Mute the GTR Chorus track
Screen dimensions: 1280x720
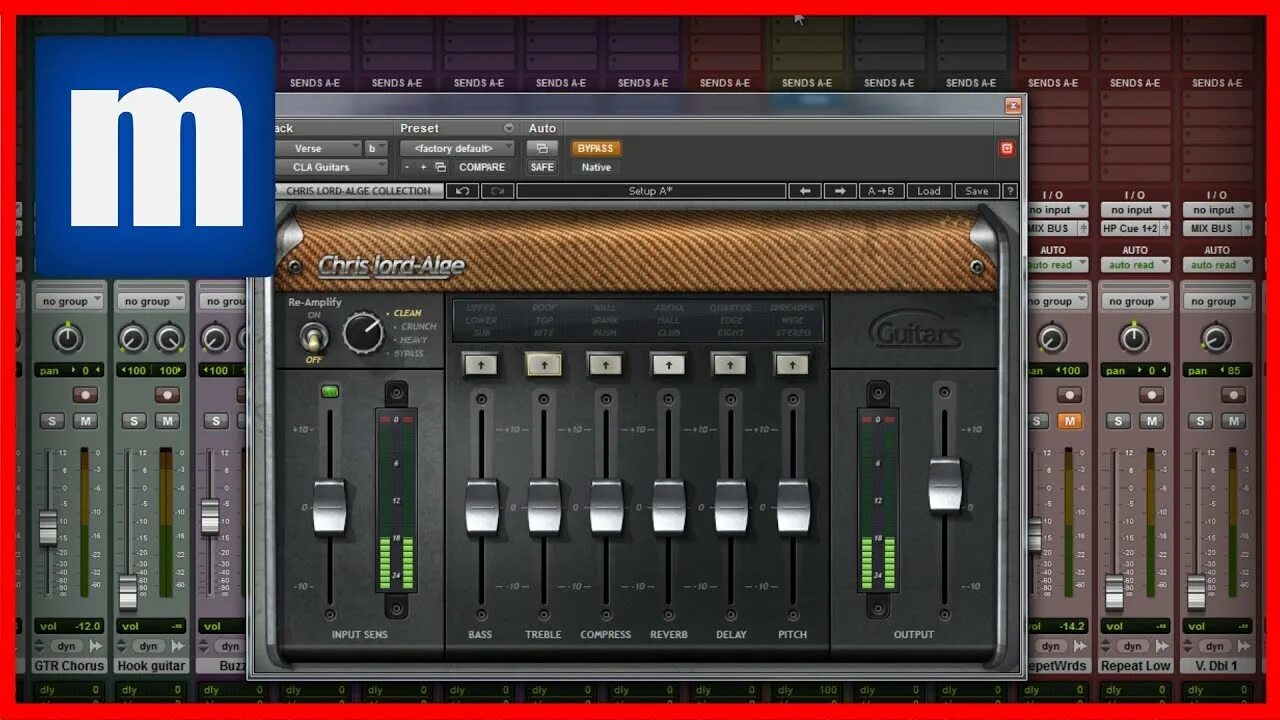coord(86,421)
